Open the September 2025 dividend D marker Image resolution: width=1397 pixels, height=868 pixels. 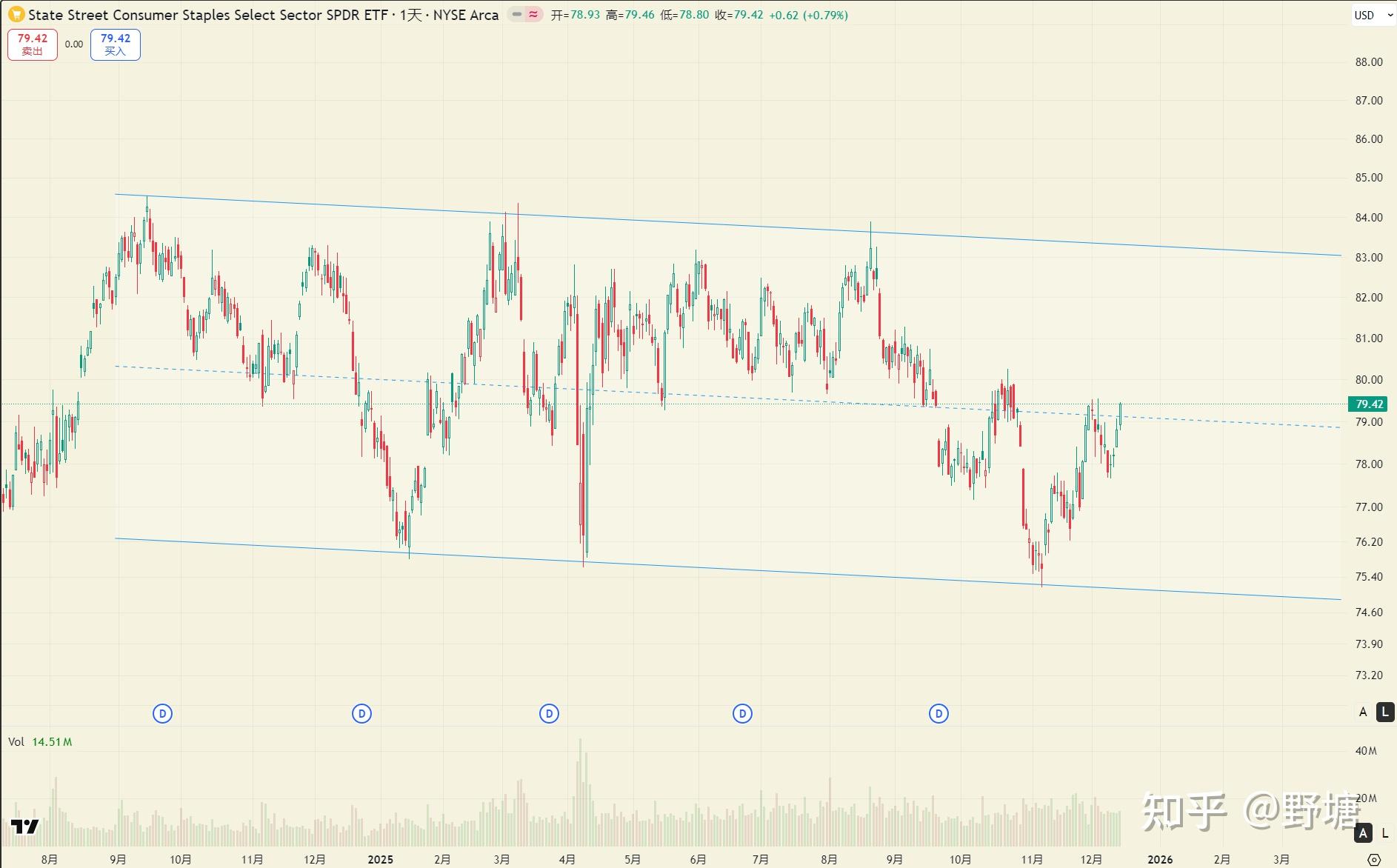[x=938, y=714]
